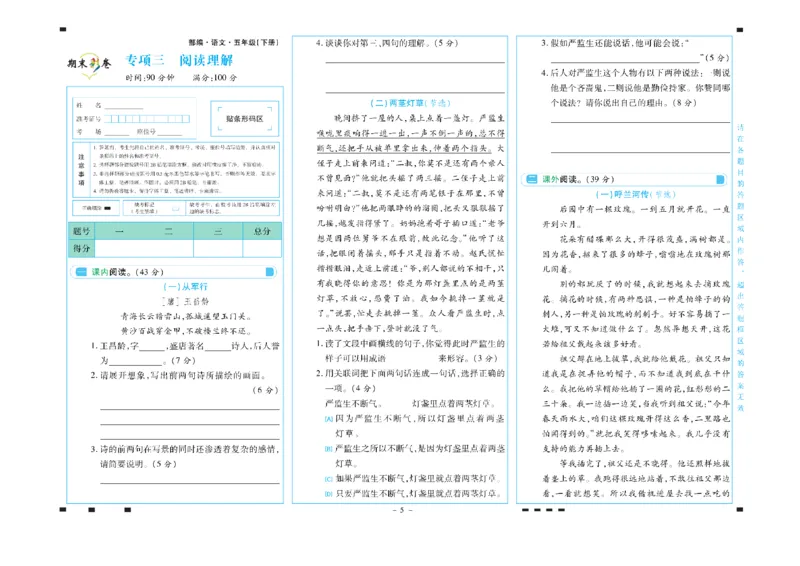The image size is (800, 566).
Task: Click the text 时间:90分钟
Action: point(149,78)
